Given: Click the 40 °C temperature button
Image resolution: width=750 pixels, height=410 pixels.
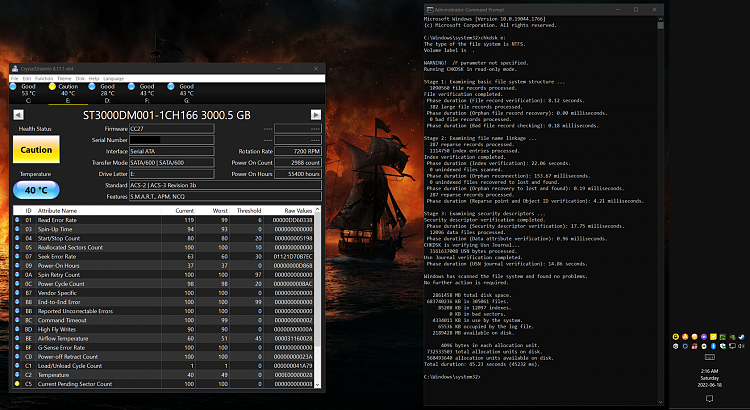Looking at the screenshot, I should click(x=36, y=190).
